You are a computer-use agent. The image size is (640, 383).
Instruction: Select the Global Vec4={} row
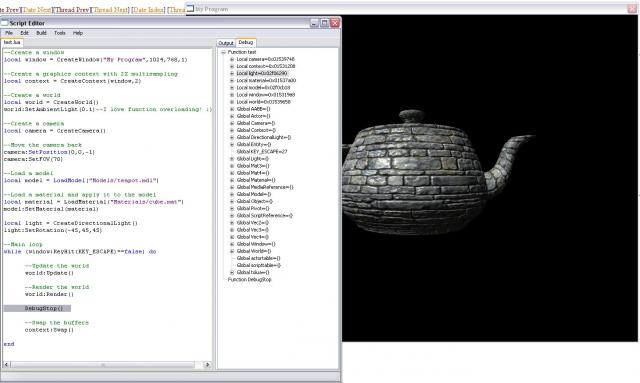(x=253, y=237)
